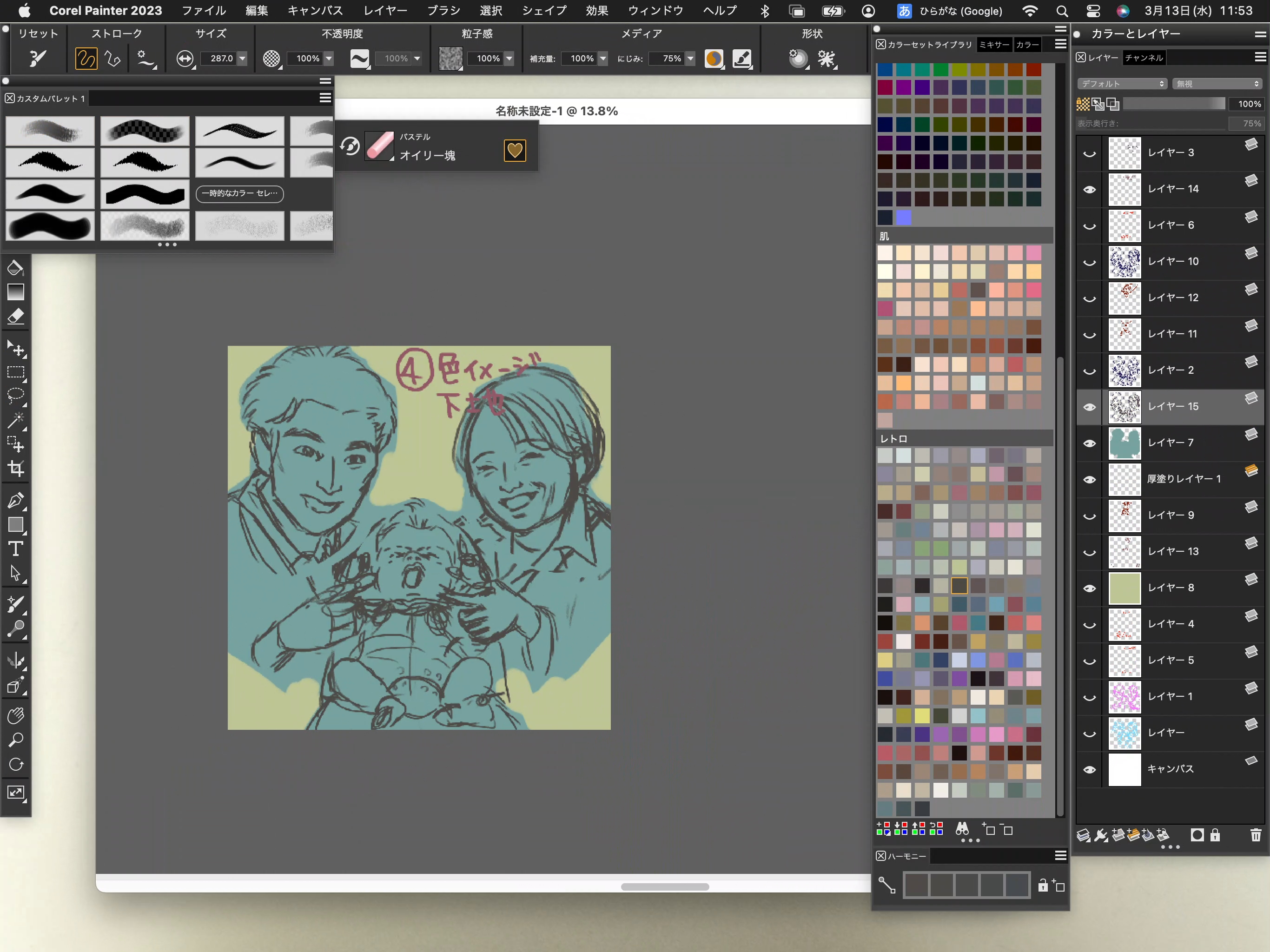Select the layer named レイヤー 13
1270x952 pixels.
(1170, 551)
